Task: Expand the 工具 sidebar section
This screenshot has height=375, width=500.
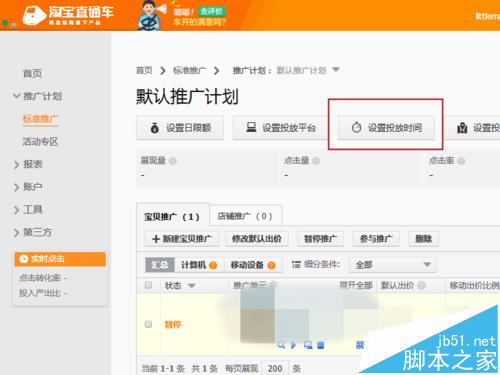Action: pos(28,210)
